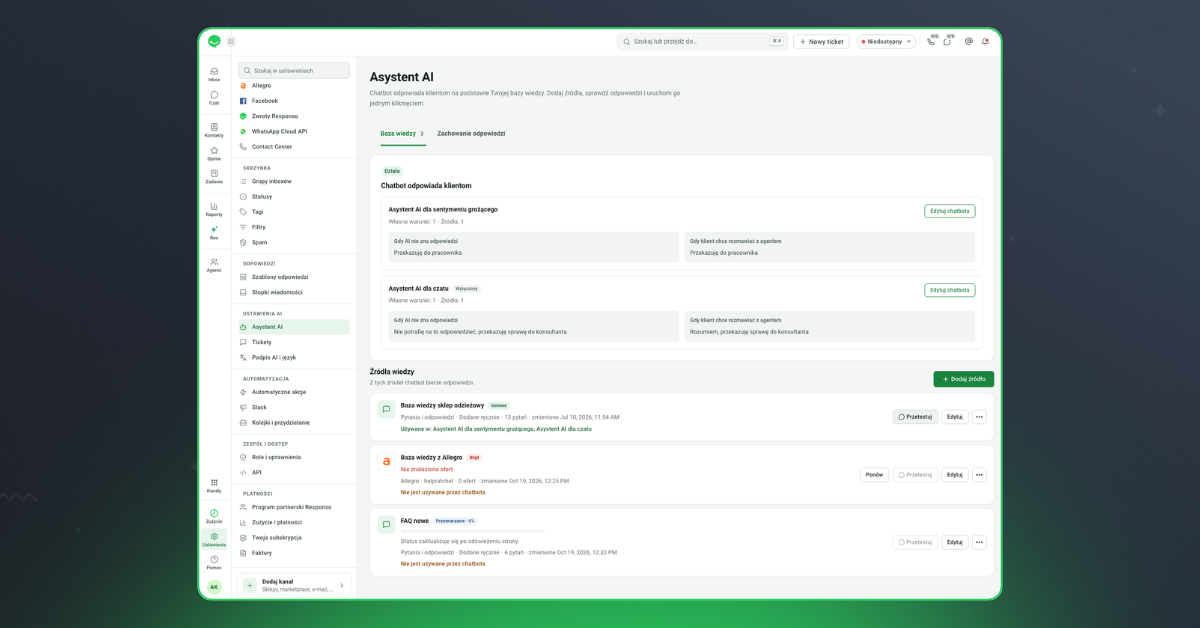
Task: Switch to Baza wiedzy tab
Action: (x=402, y=133)
